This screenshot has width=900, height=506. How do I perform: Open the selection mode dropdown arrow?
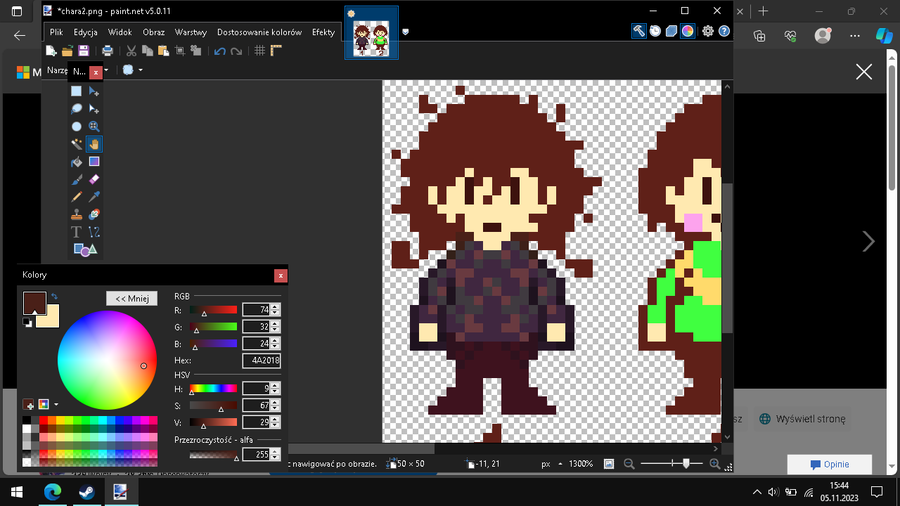click(141, 70)
